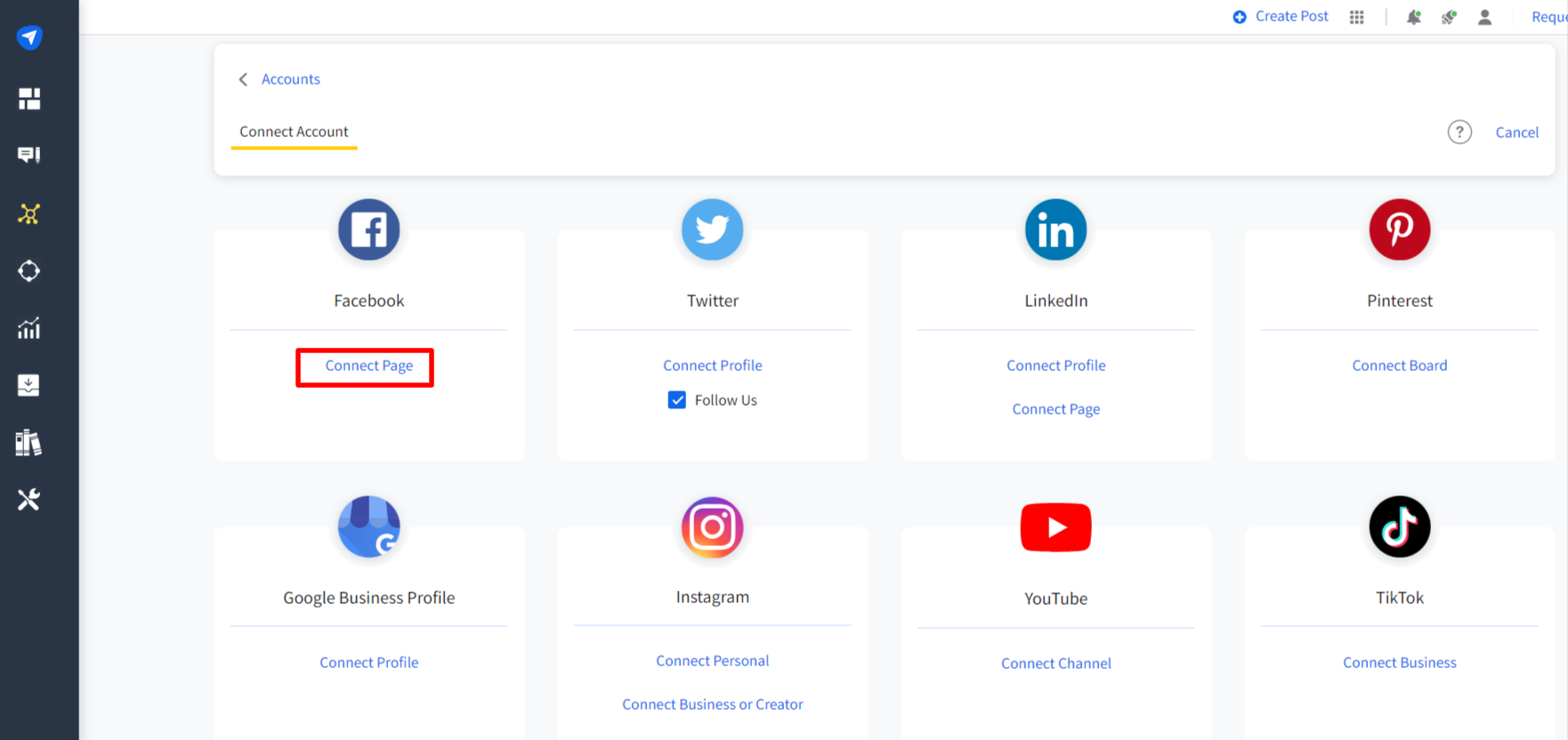Viewport: 1568px width, 740px height.
Task: Click Create Post in the top bar
Action: (x=1291, y=16)
